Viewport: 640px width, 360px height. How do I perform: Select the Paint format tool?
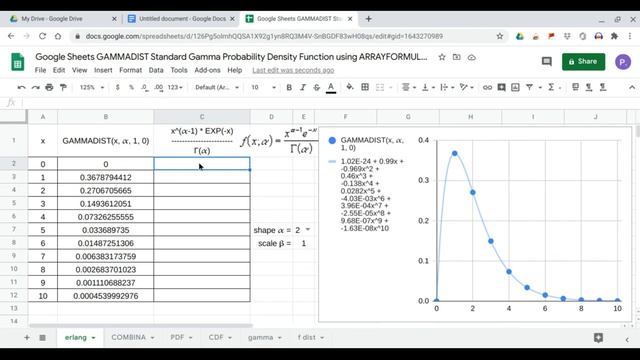[x=63, y=87]
